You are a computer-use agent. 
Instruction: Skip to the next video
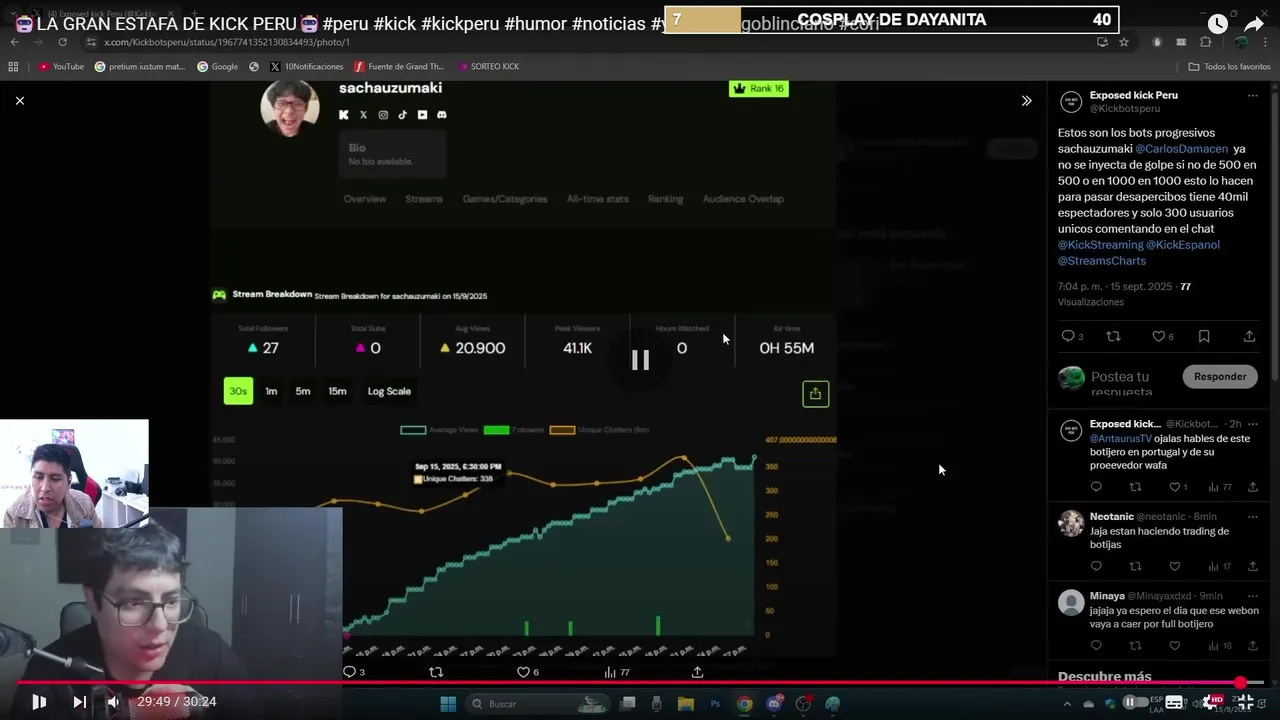tap(79, 702)
